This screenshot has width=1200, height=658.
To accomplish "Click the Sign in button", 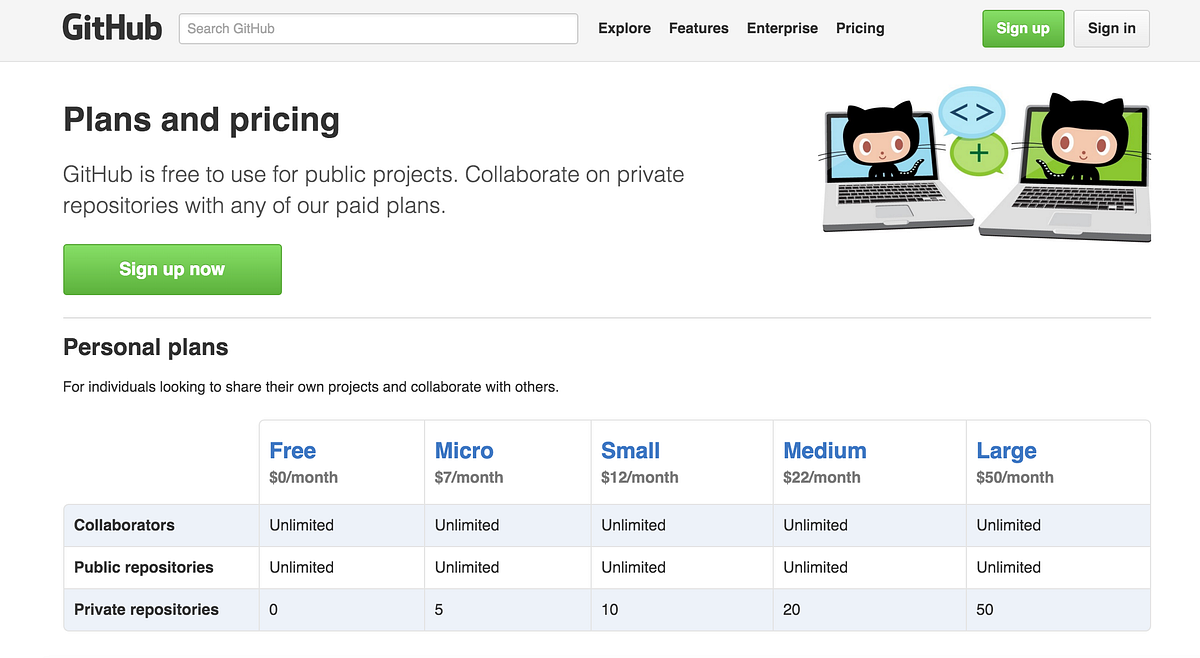I will pyautogui.click(x=1111, y=28).
